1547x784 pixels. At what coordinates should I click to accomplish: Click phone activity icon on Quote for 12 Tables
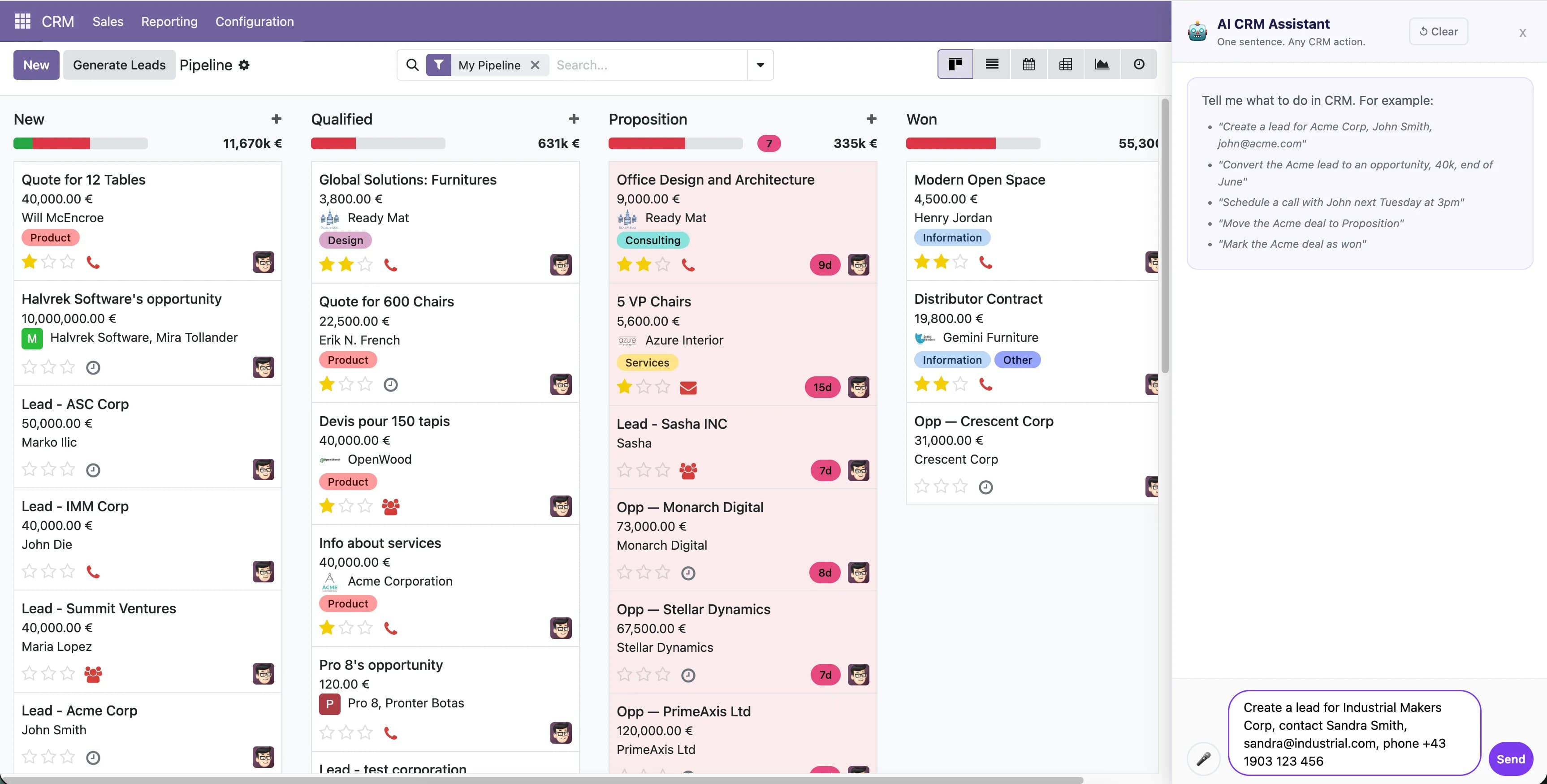point(93,263)
